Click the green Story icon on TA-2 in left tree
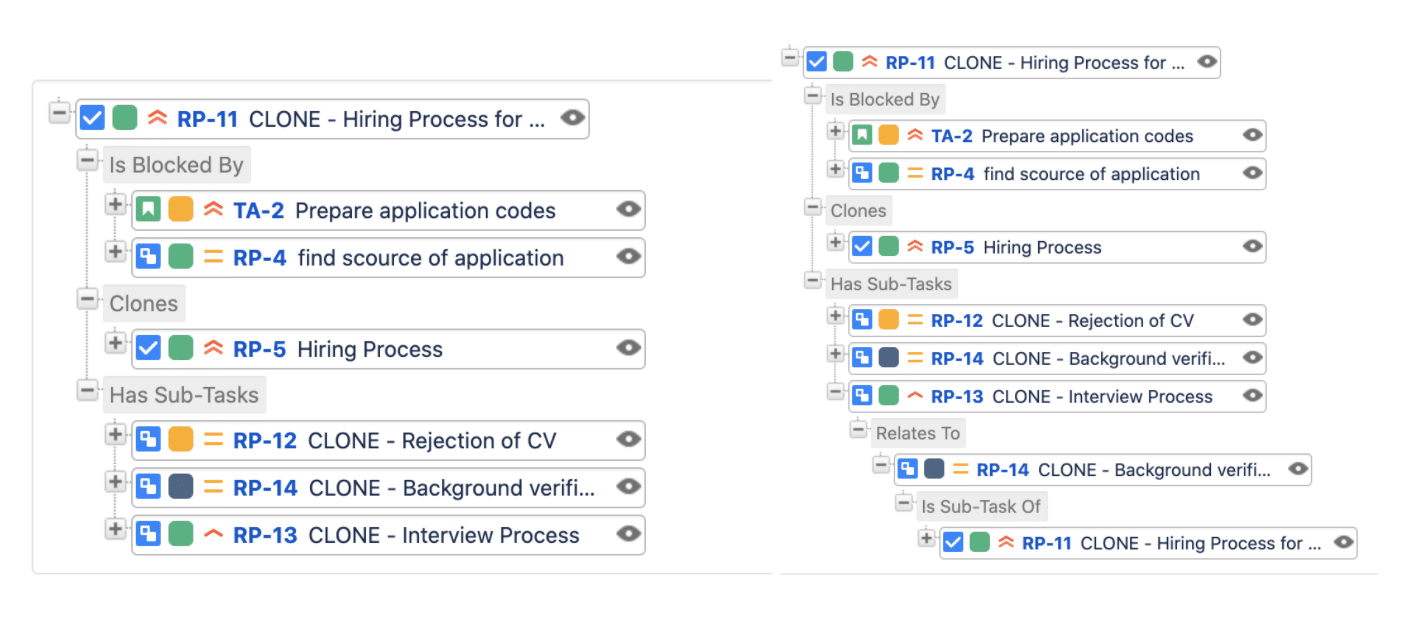This screenshot has height=624, width=1426. tap(148, 210)
